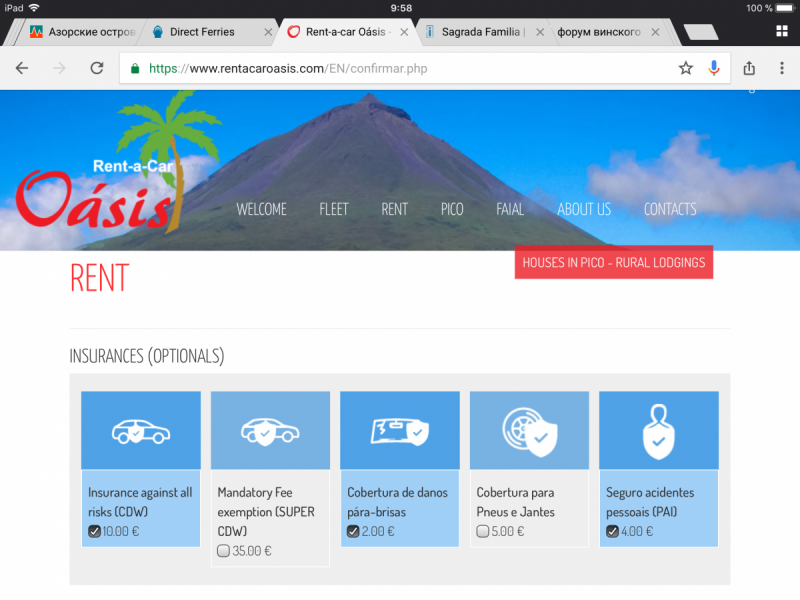Click the windshield damage coverage icon
The width and height of the screenshot is (800, 600).
(x=399, y=430)
